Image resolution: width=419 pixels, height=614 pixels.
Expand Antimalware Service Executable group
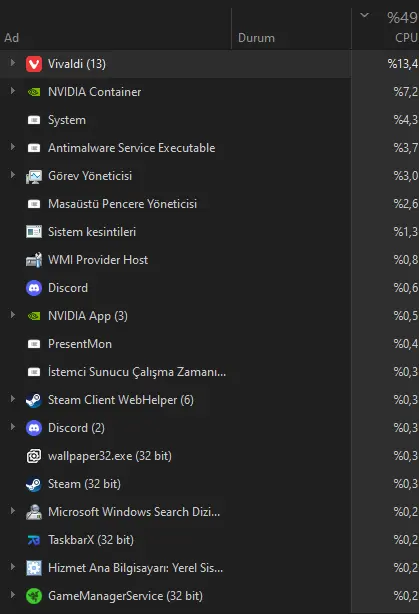point(13,147)
